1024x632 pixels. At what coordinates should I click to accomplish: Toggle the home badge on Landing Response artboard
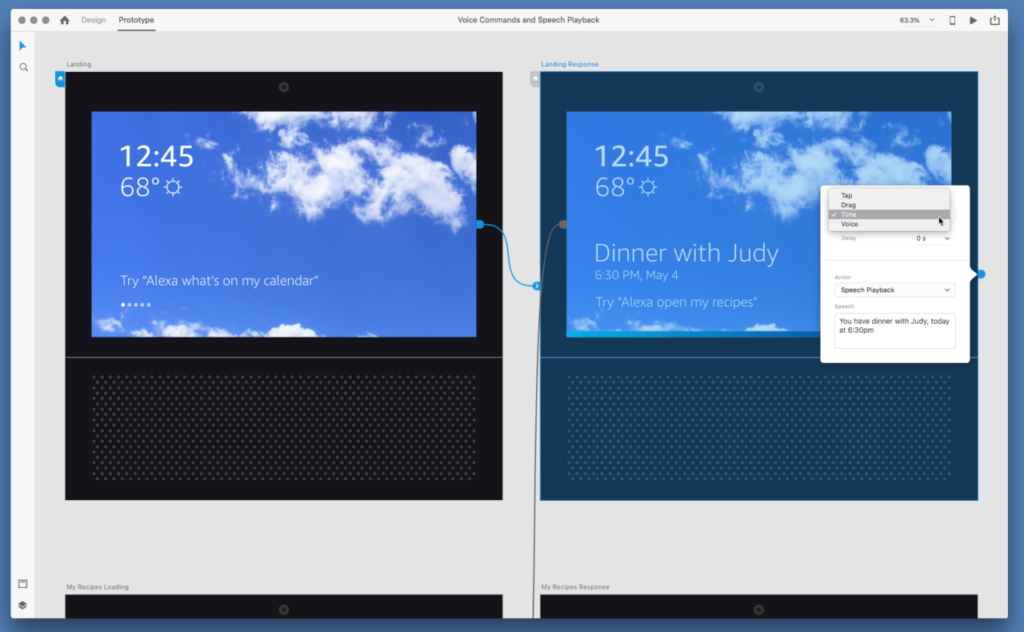(535, 78)
